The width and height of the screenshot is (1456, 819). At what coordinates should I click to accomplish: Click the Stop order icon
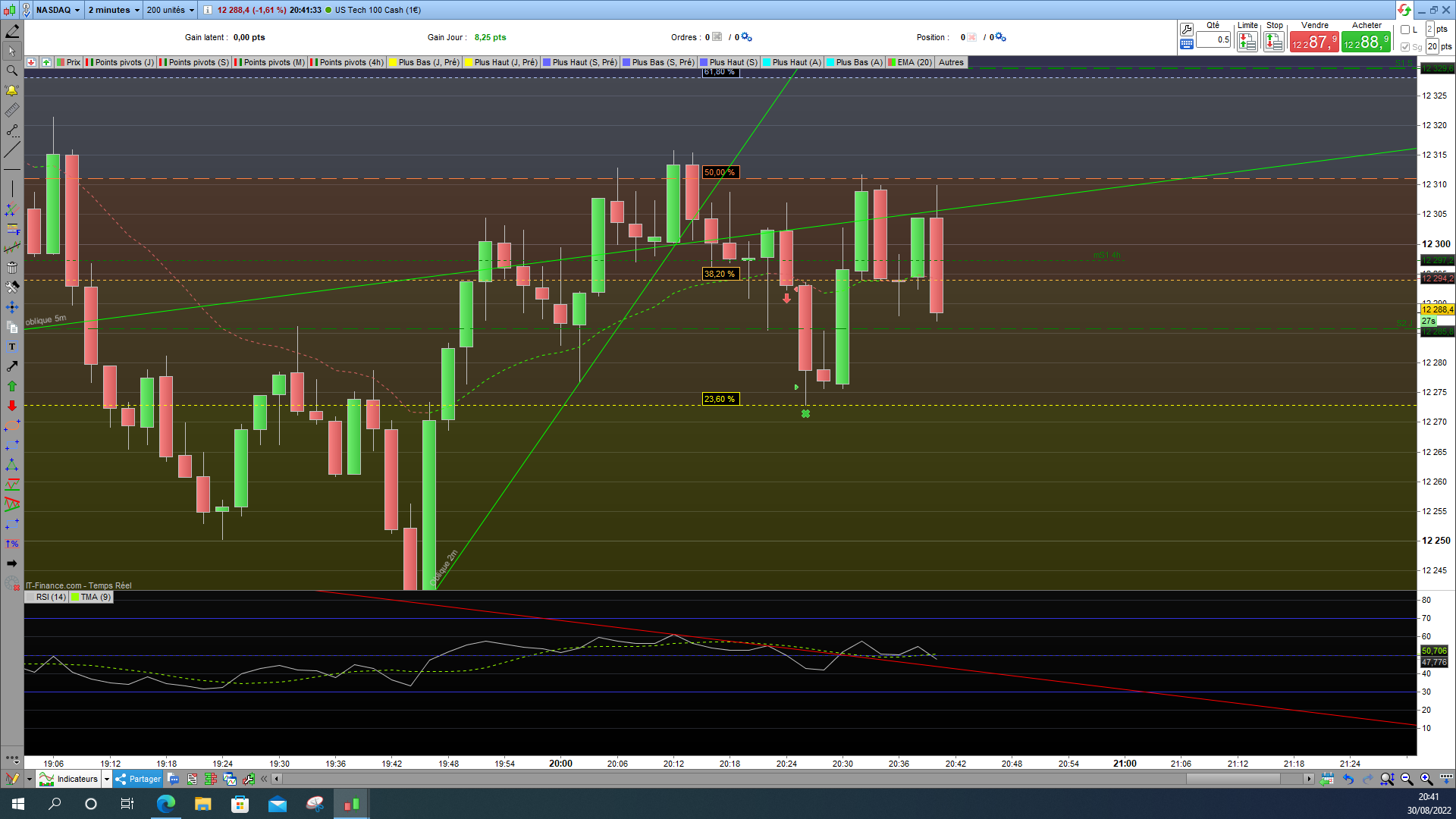(1274, 42)
